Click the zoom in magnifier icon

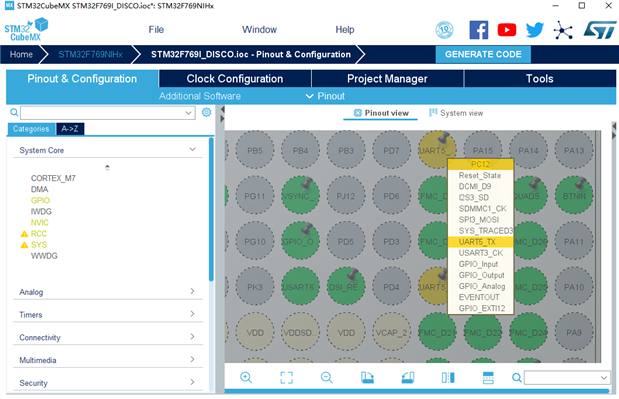[246, 377]
